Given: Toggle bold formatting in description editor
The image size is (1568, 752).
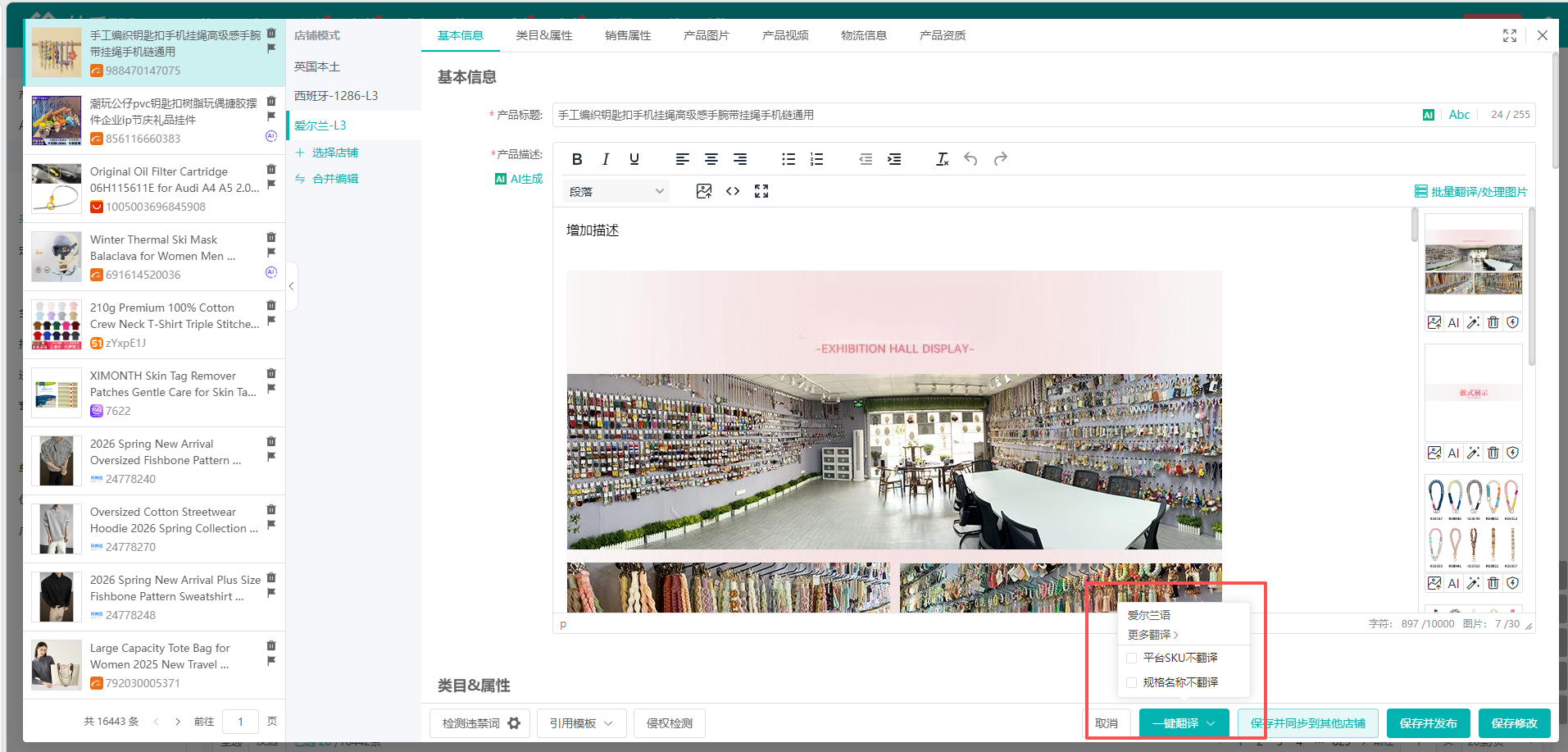Looking at the screenshot, I should tap(577, 159).
